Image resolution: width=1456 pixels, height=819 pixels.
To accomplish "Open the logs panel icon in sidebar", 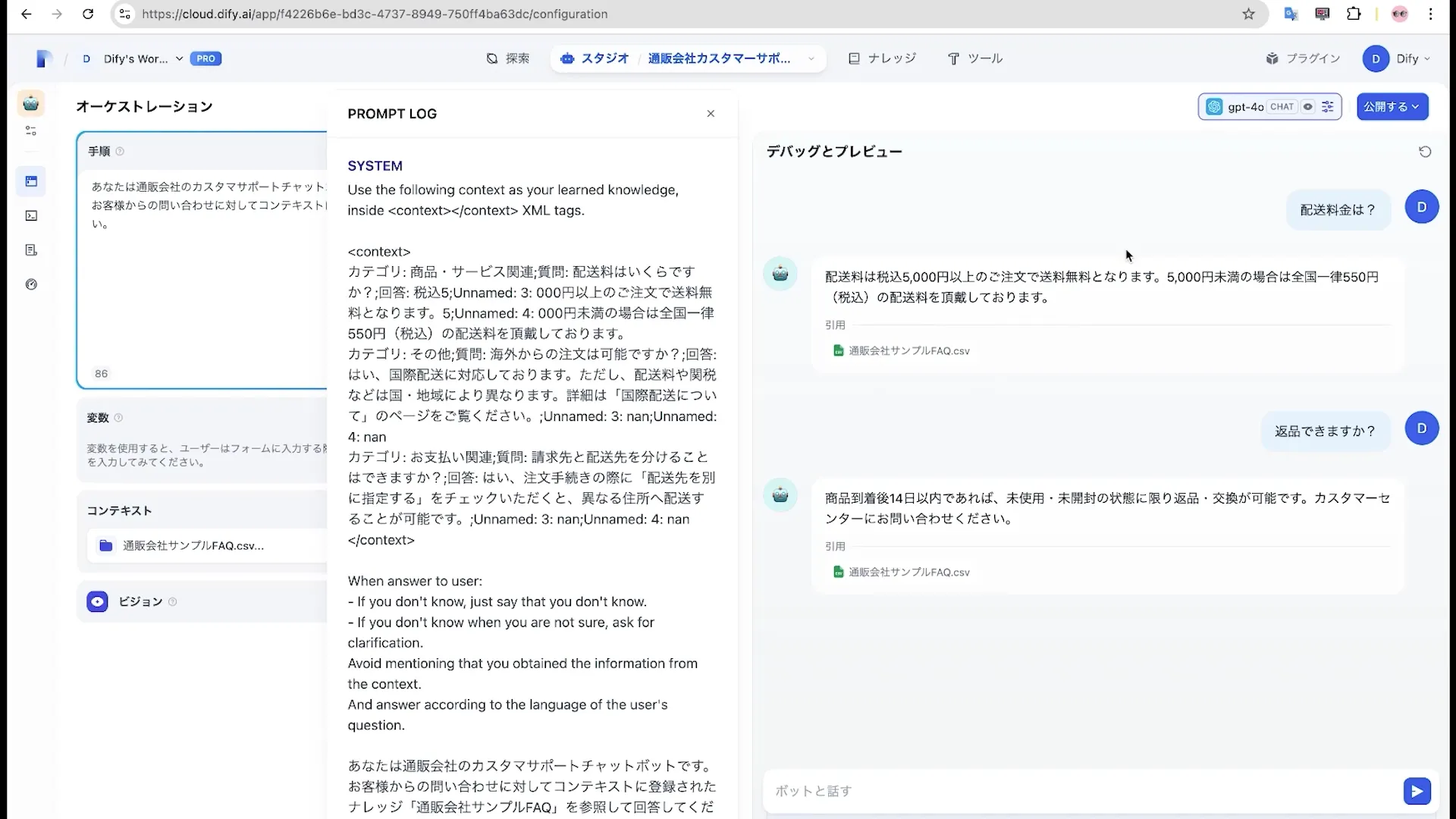I will point(31,250).
